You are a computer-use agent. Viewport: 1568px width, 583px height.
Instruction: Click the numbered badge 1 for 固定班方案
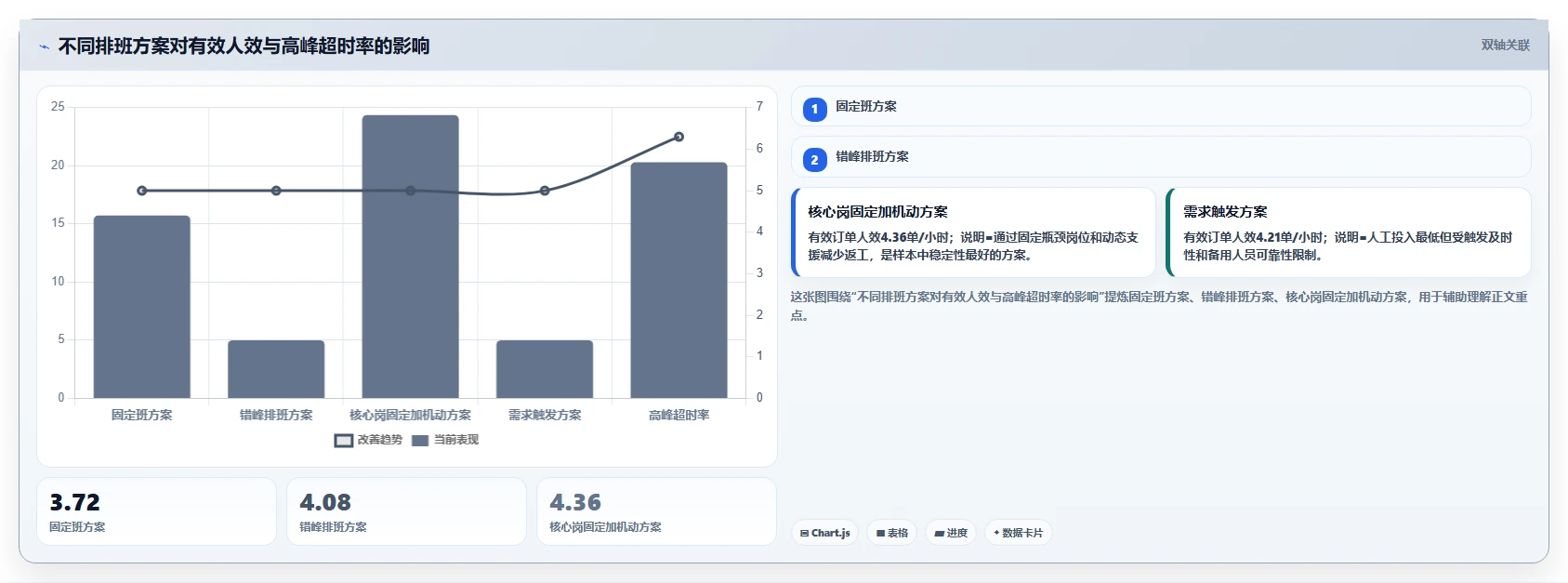point(814,110)
